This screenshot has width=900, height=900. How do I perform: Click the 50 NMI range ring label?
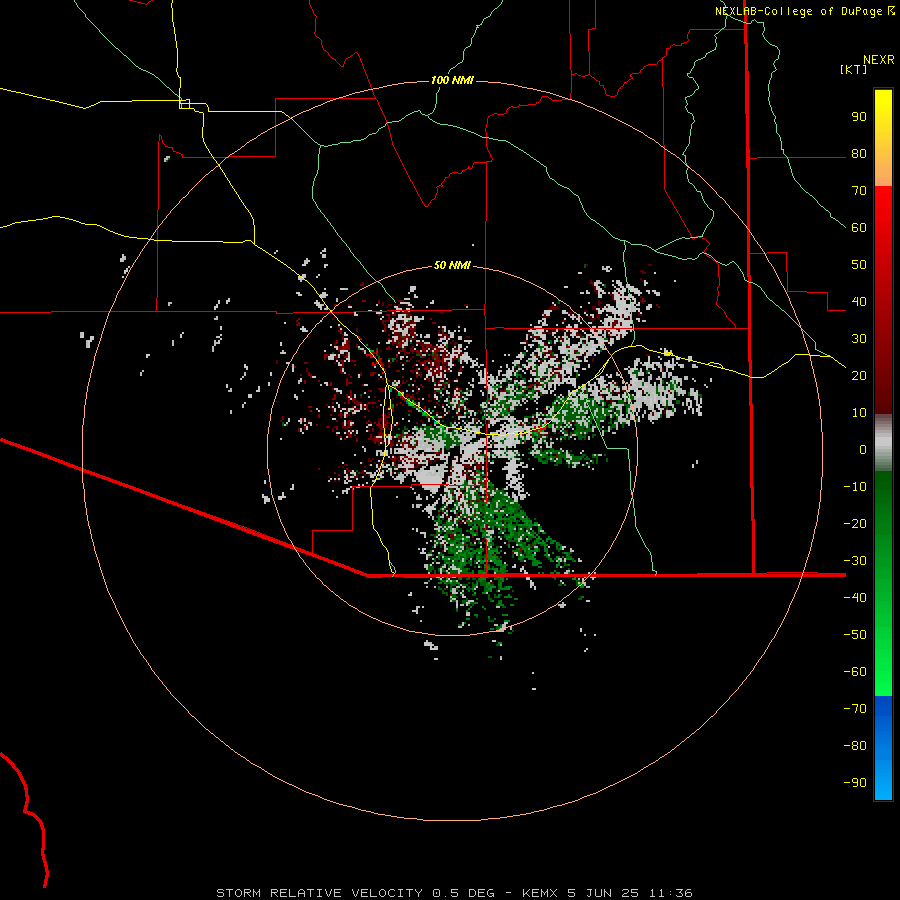452,265
